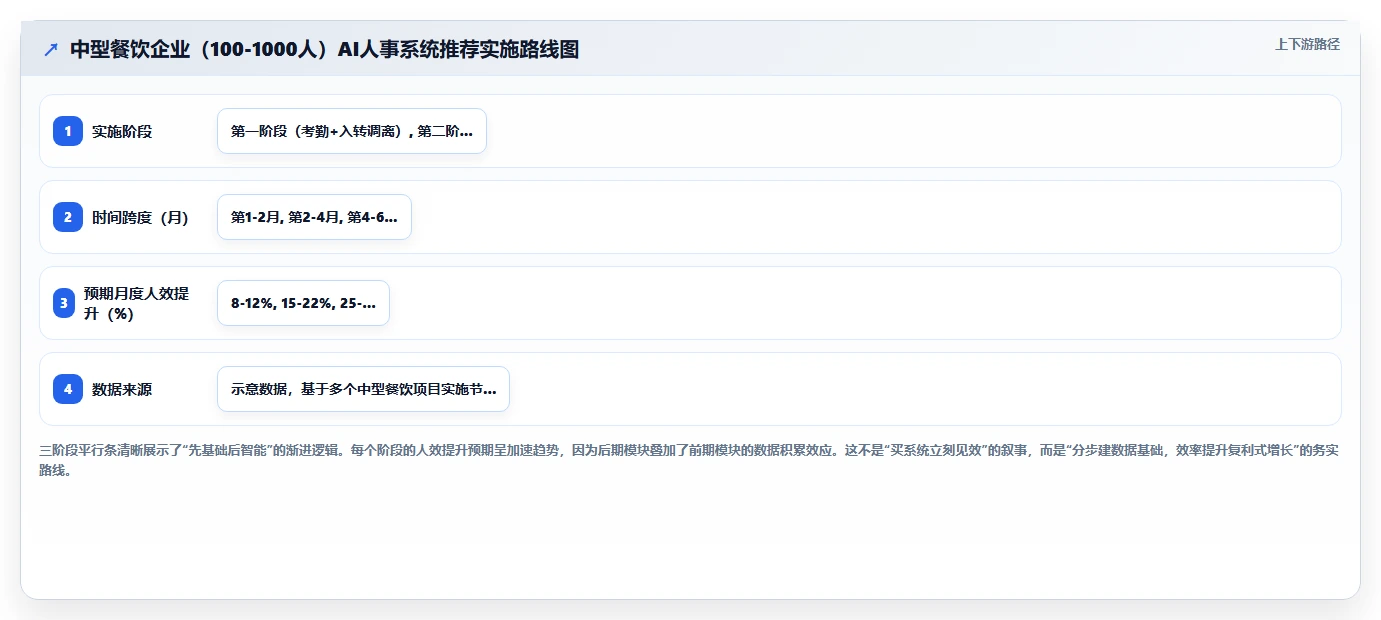Open the 8-12%, 15-22% value chip

[303, 303]
